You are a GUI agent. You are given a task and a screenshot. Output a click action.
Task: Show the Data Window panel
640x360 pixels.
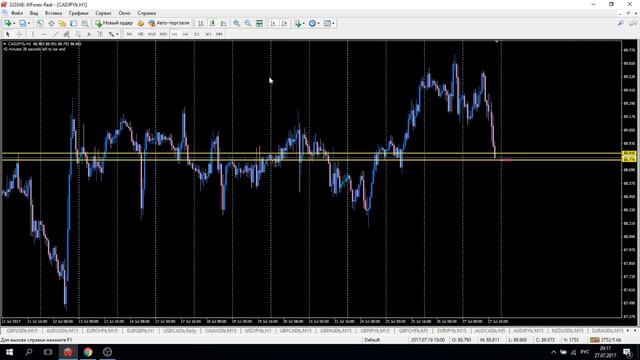[x=51, y=23]
